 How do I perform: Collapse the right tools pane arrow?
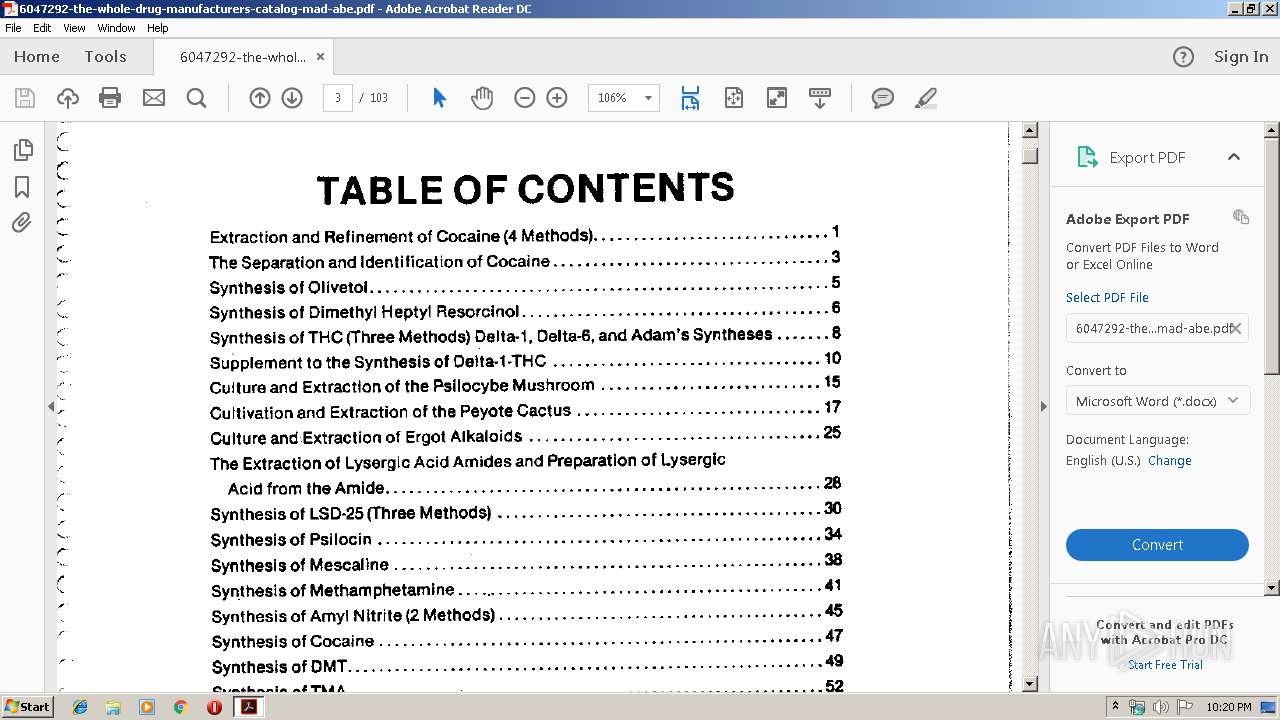[1043, 406]
